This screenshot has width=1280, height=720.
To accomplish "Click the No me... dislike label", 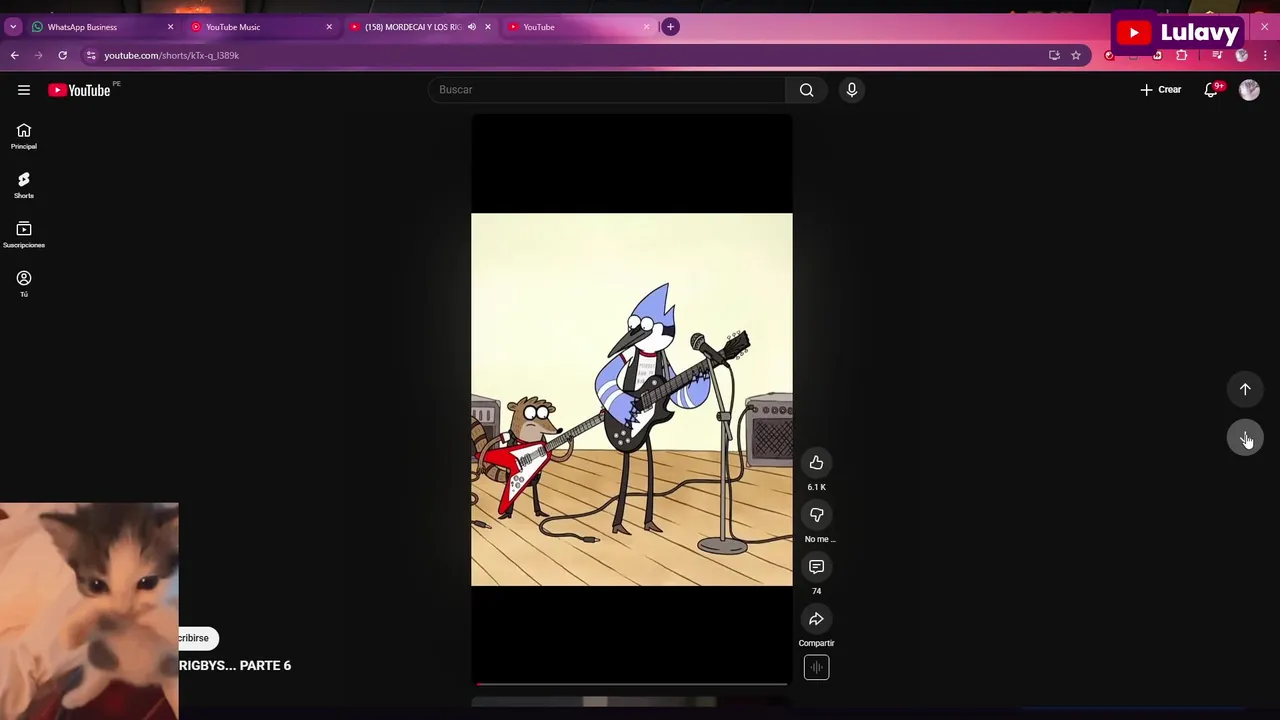I will [819, 539].
